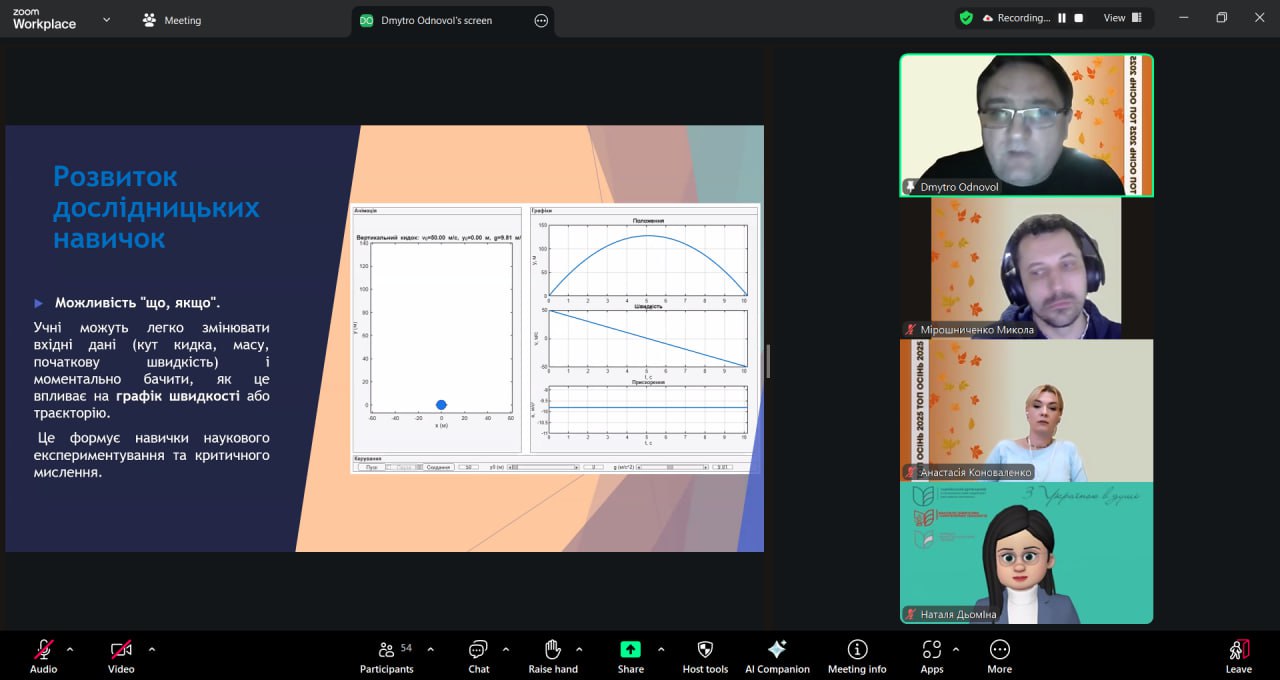Open options ellipsis on Dmytro Odnovol's screen tab
Image resolution: width=1280 pixels, height=680 pixels.
[541, 20]
